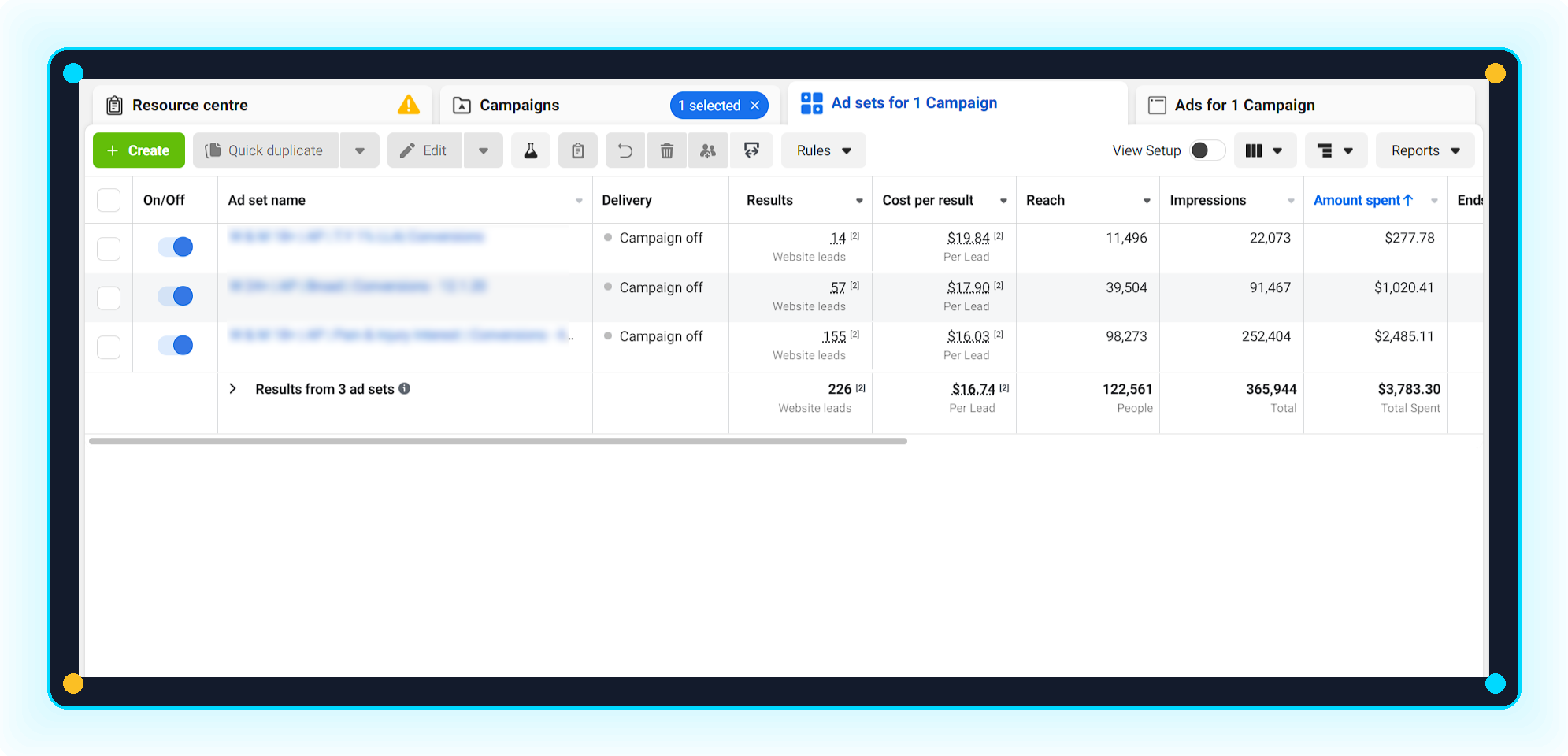The height and width of the screenshot is (756, 1568).
Task: Click the warning triangle on Resource centre
Action: [408, 105]
